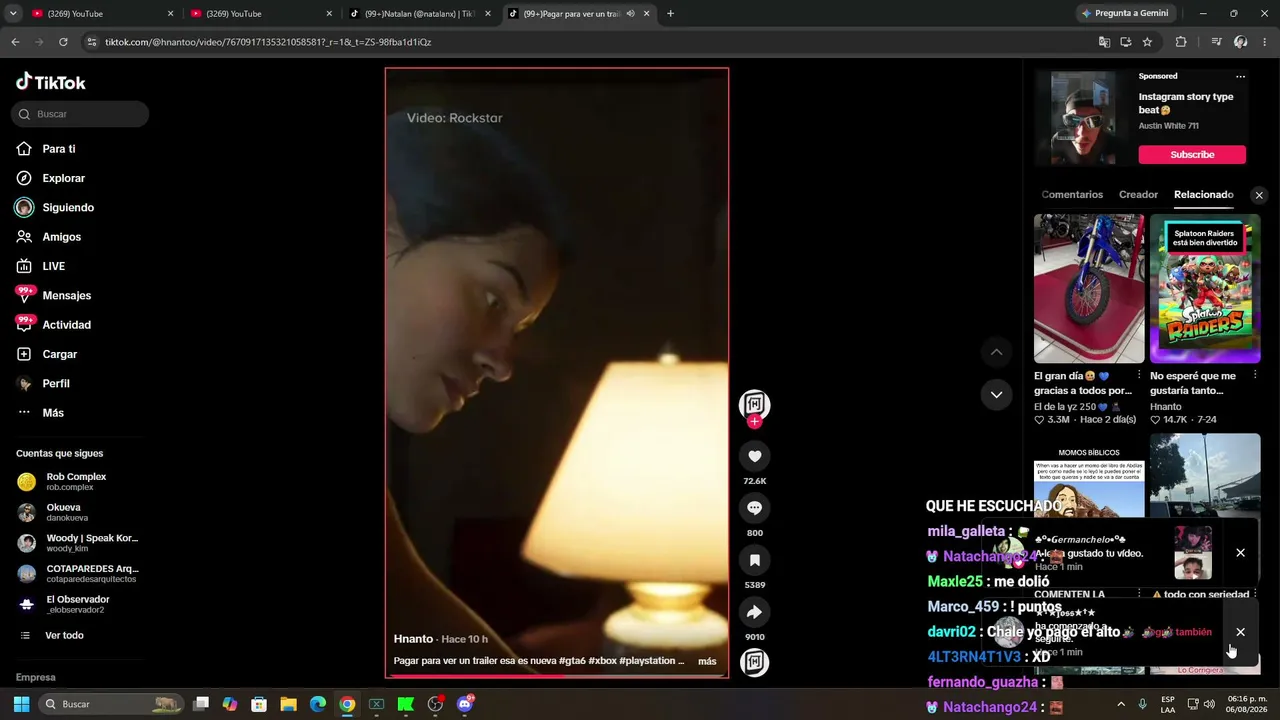The height and width of the screenshot is (720, 1280).
Task: Switch to the second YouTube browser tab
Action: [x=260, y=14]
